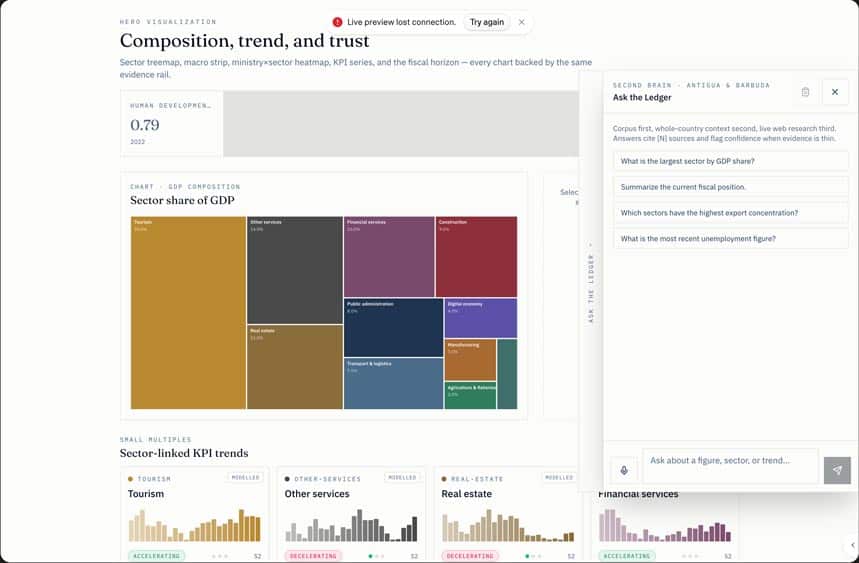Screen dimensions: 859x563
Task: Open the Real estate KPI card title
Action: pyautogui.click(x=466, y=493)
